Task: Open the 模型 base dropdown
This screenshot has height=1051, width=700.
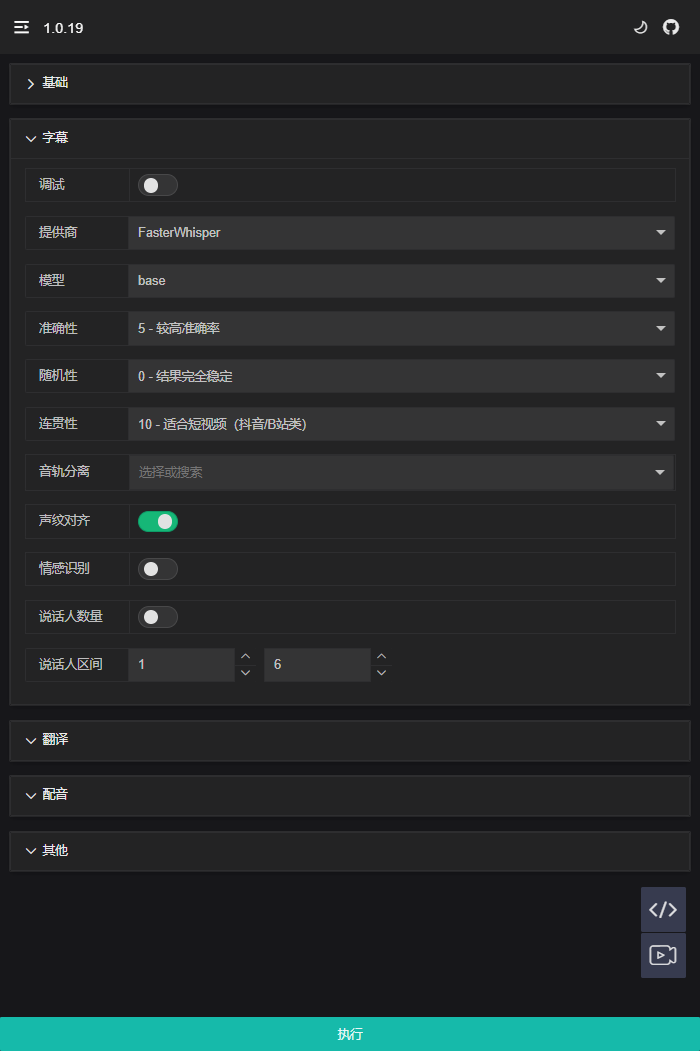Action: (x=401, y=281)
